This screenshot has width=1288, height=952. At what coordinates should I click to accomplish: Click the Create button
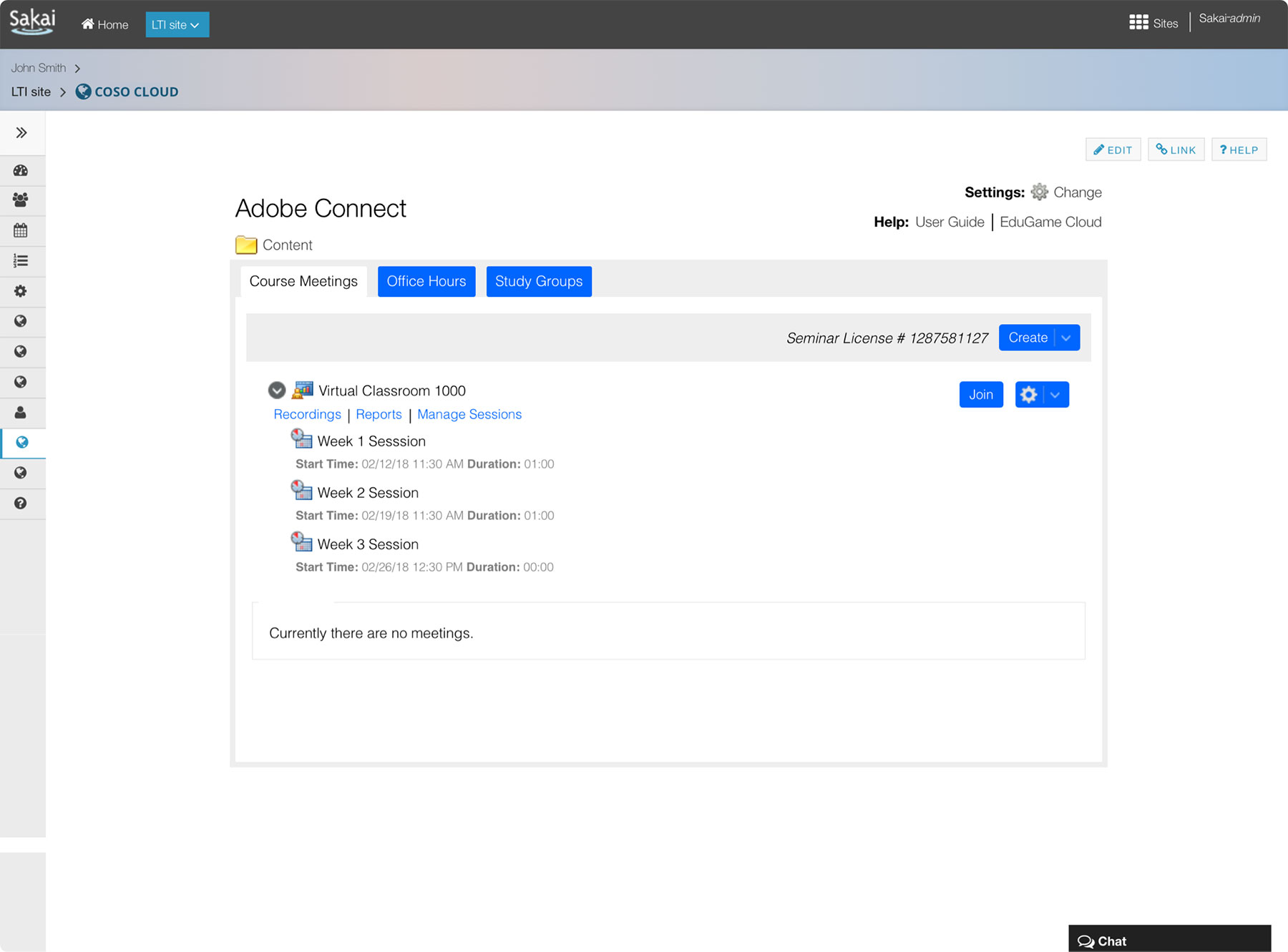1028,338
